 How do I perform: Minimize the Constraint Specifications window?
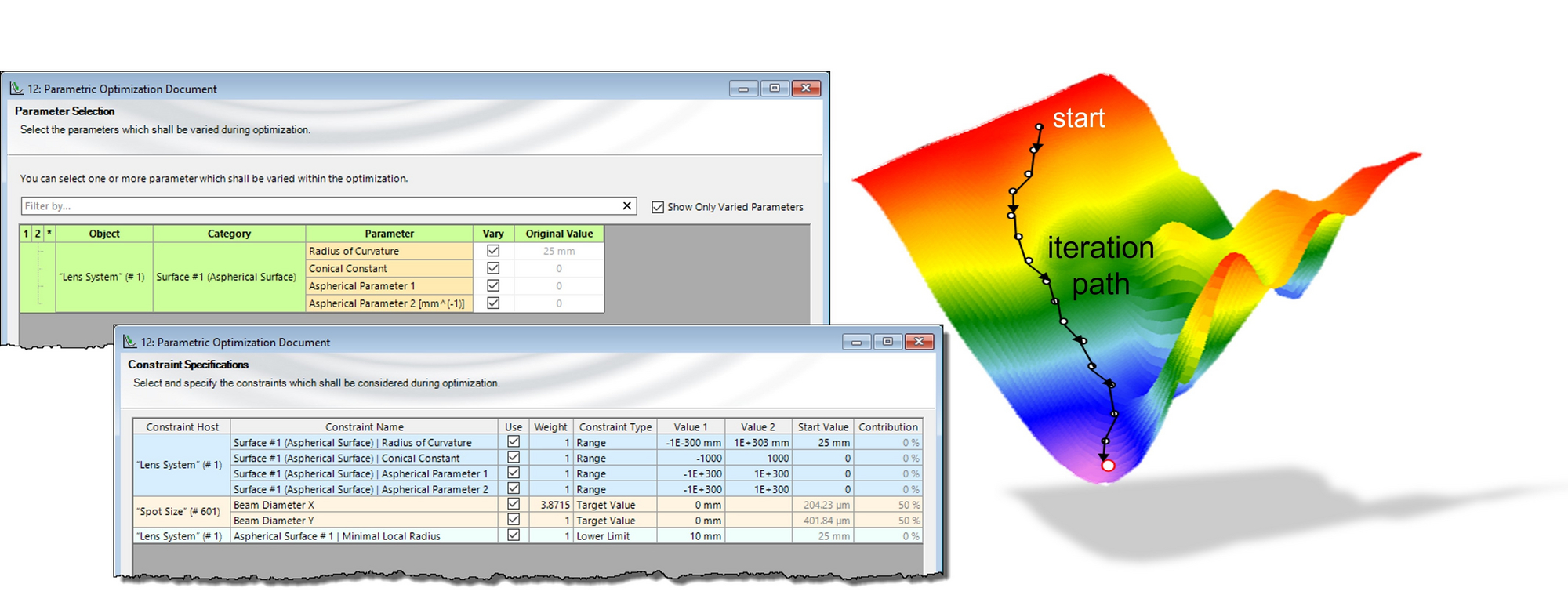[x=856, y=342]
